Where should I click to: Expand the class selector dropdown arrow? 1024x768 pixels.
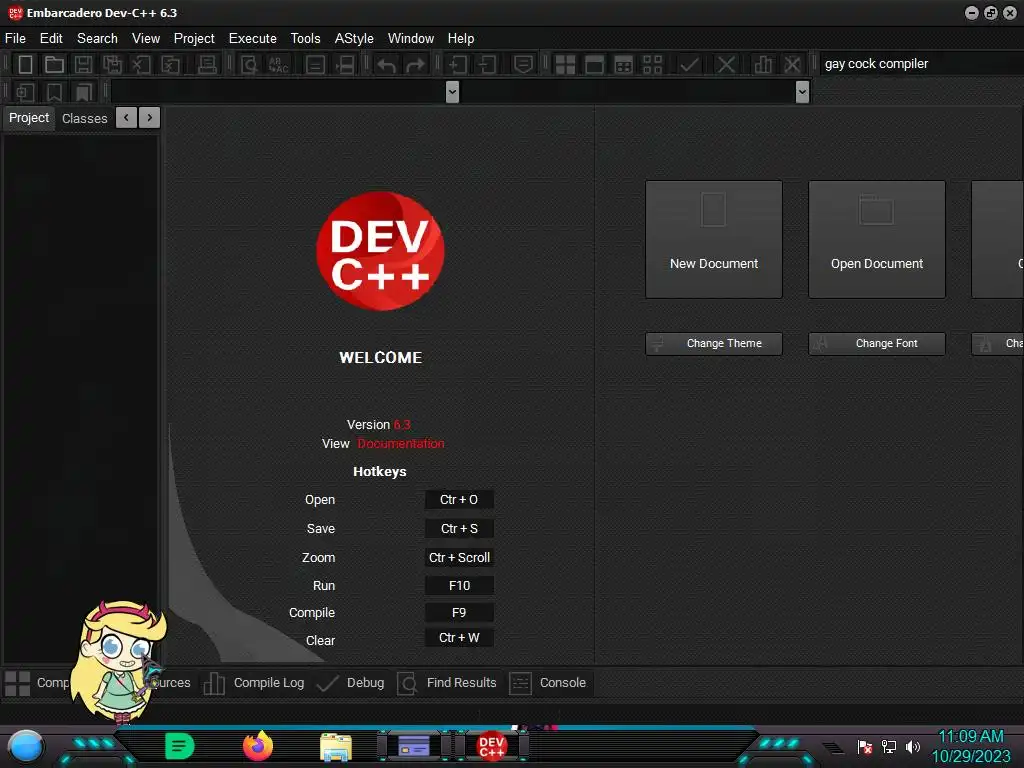click(x=452, y=92)
